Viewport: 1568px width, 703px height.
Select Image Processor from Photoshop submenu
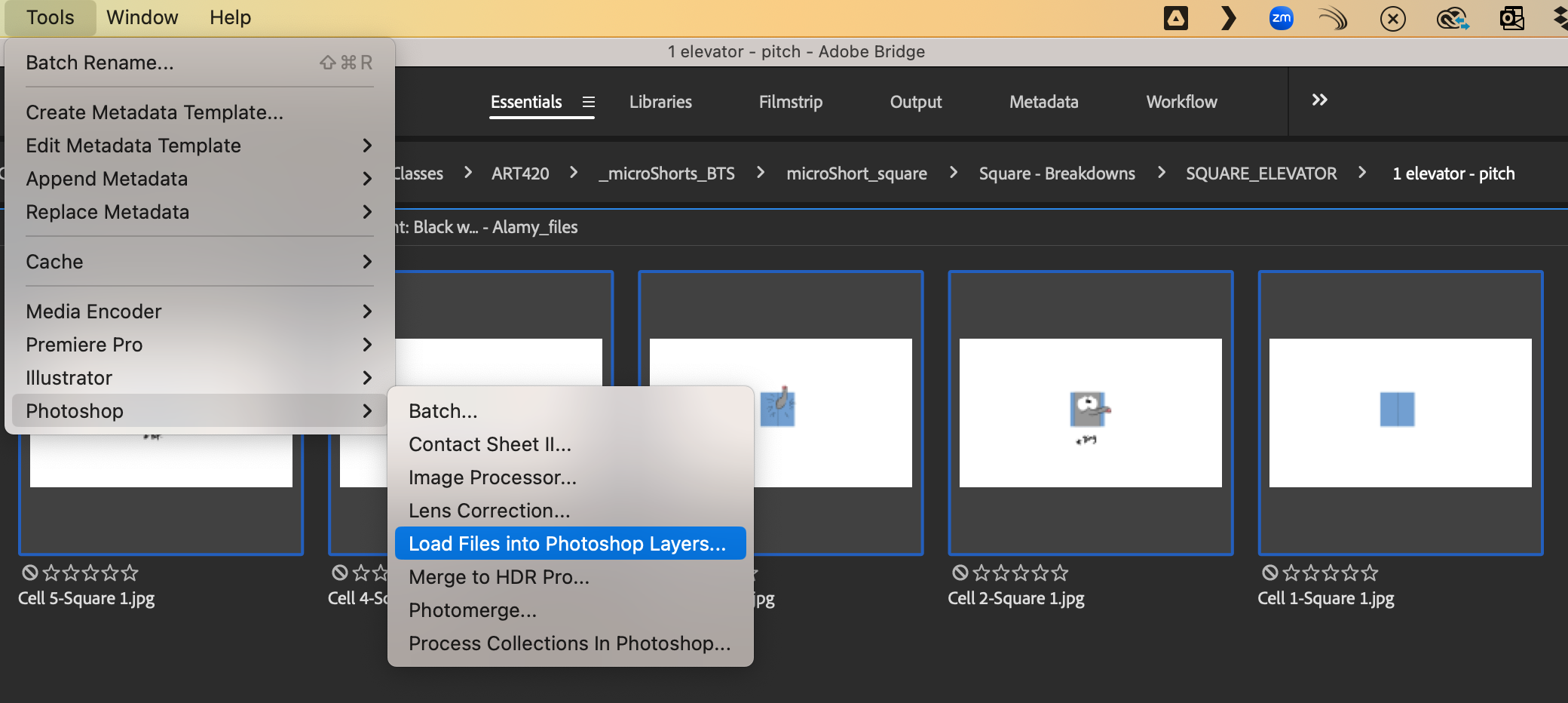(492, 477)
